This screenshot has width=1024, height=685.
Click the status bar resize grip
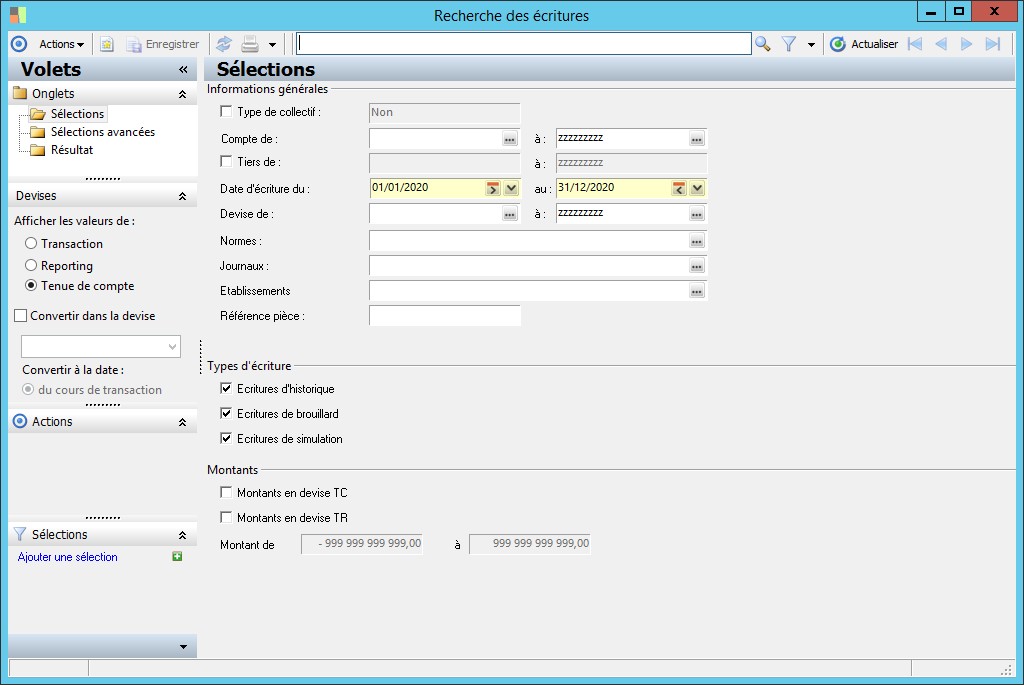[x=1006, y=669]
